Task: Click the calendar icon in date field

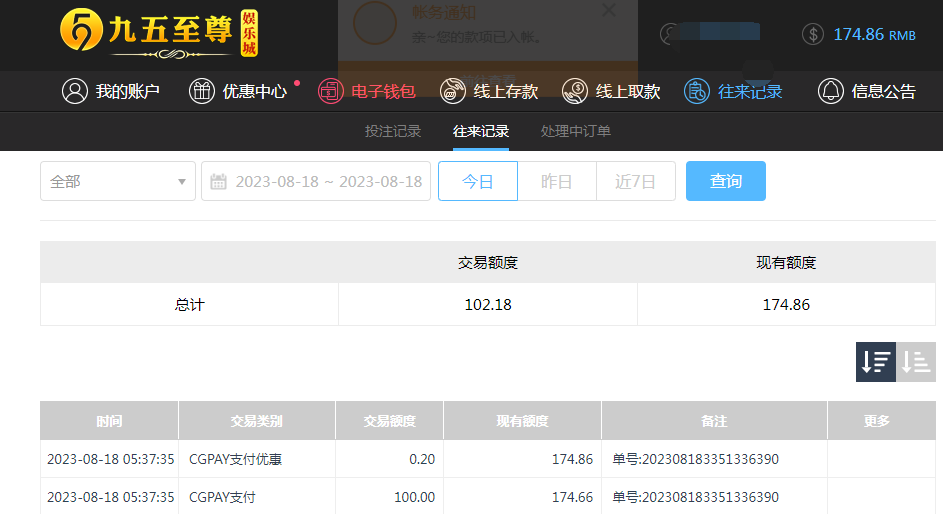Action: click(218, 182)
